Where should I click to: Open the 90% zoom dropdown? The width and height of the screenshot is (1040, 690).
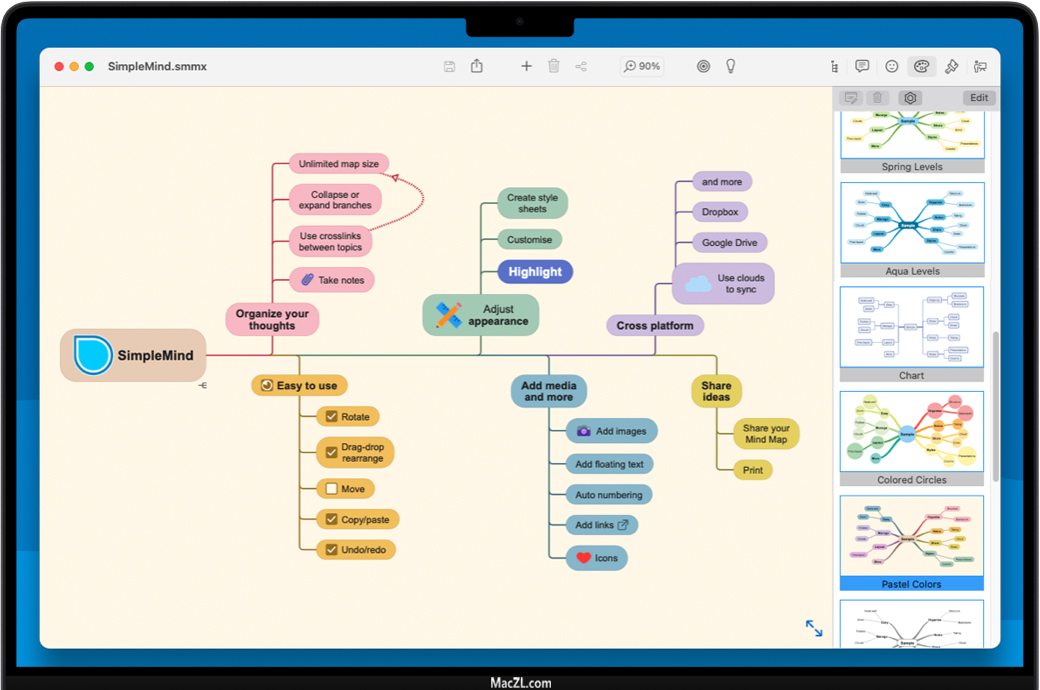[642, 66]
